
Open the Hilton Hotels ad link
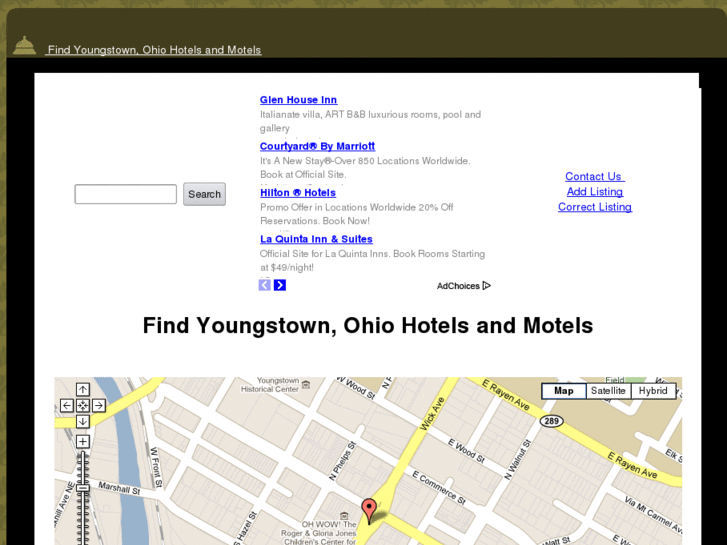(298, 192)
